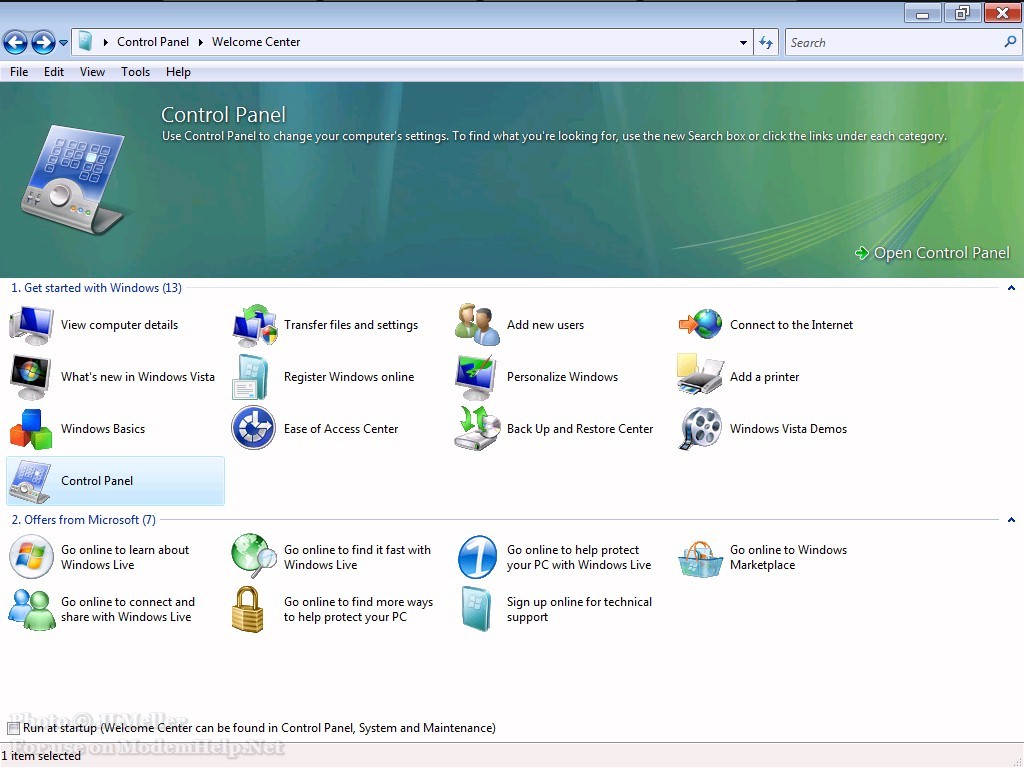Click the Back navigation arrow
Screen dimensions: 1024x768
pyautogui.click(x=15, y=42)
